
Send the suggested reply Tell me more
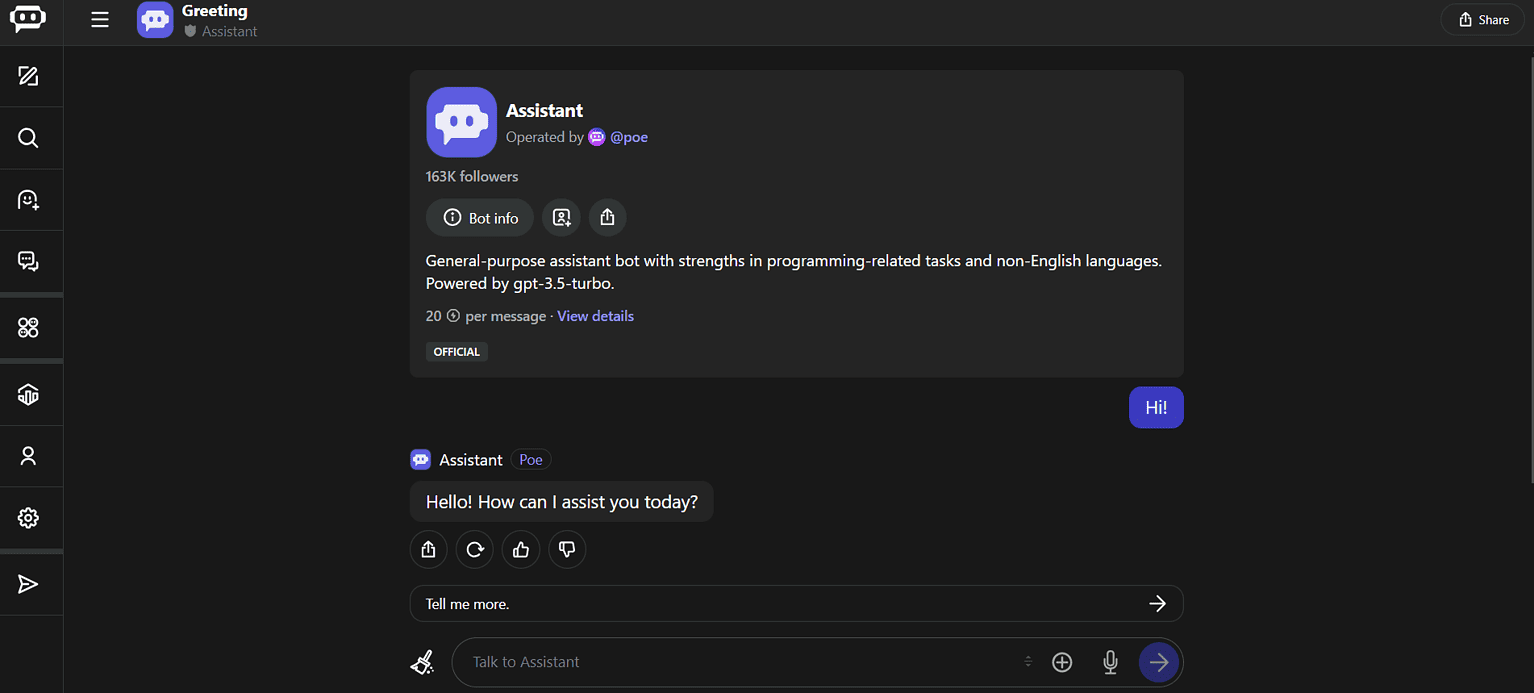click(x=797, y=603)
